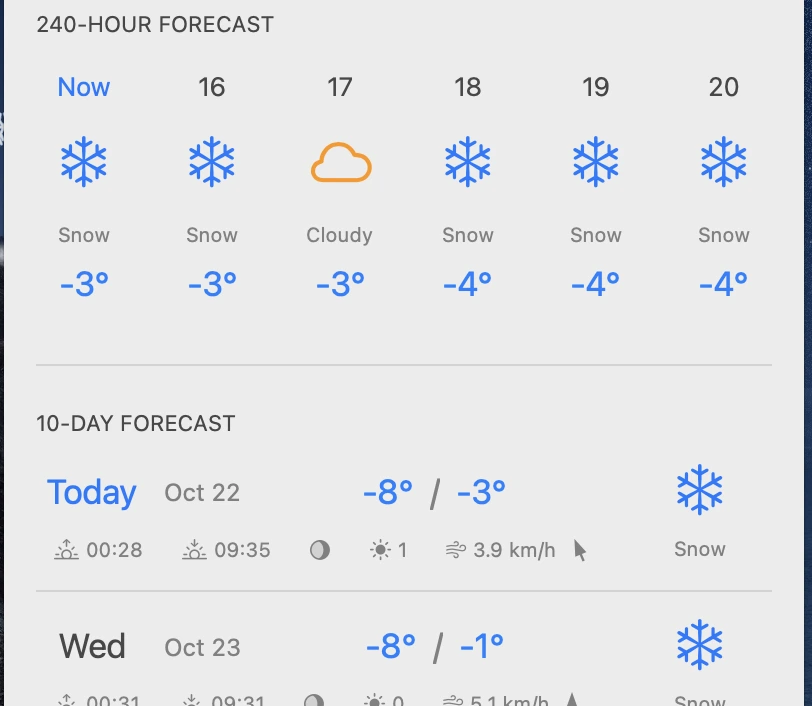Click the snowflake icon for hour 19
This screenshot has width=812, height=706.
pyautogui.click(x=596, y=160)
